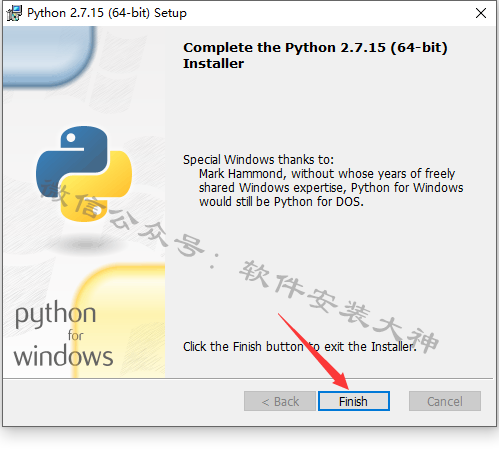Click the installer icon in title bar

click(x=14, y=13)
